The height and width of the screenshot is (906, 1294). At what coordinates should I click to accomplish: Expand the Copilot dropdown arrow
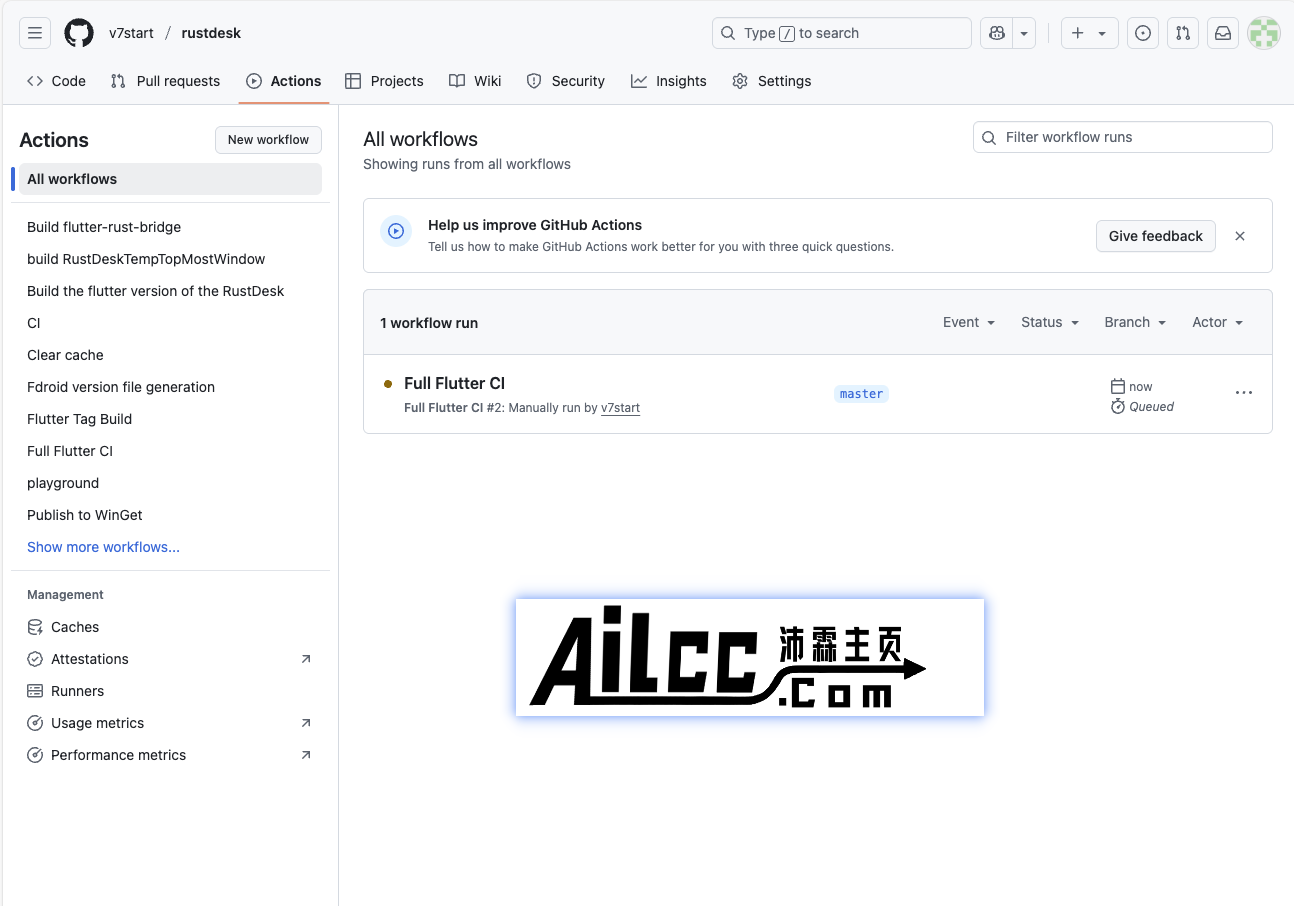(1024, 33)
